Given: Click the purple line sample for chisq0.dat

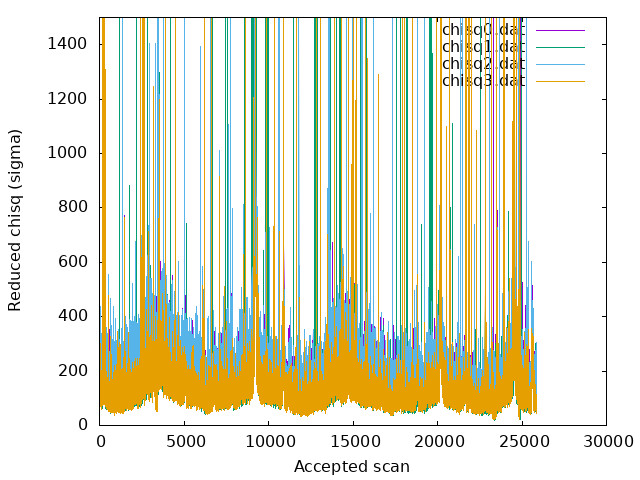Looking at the screenshot, I should tap(560, 30).
